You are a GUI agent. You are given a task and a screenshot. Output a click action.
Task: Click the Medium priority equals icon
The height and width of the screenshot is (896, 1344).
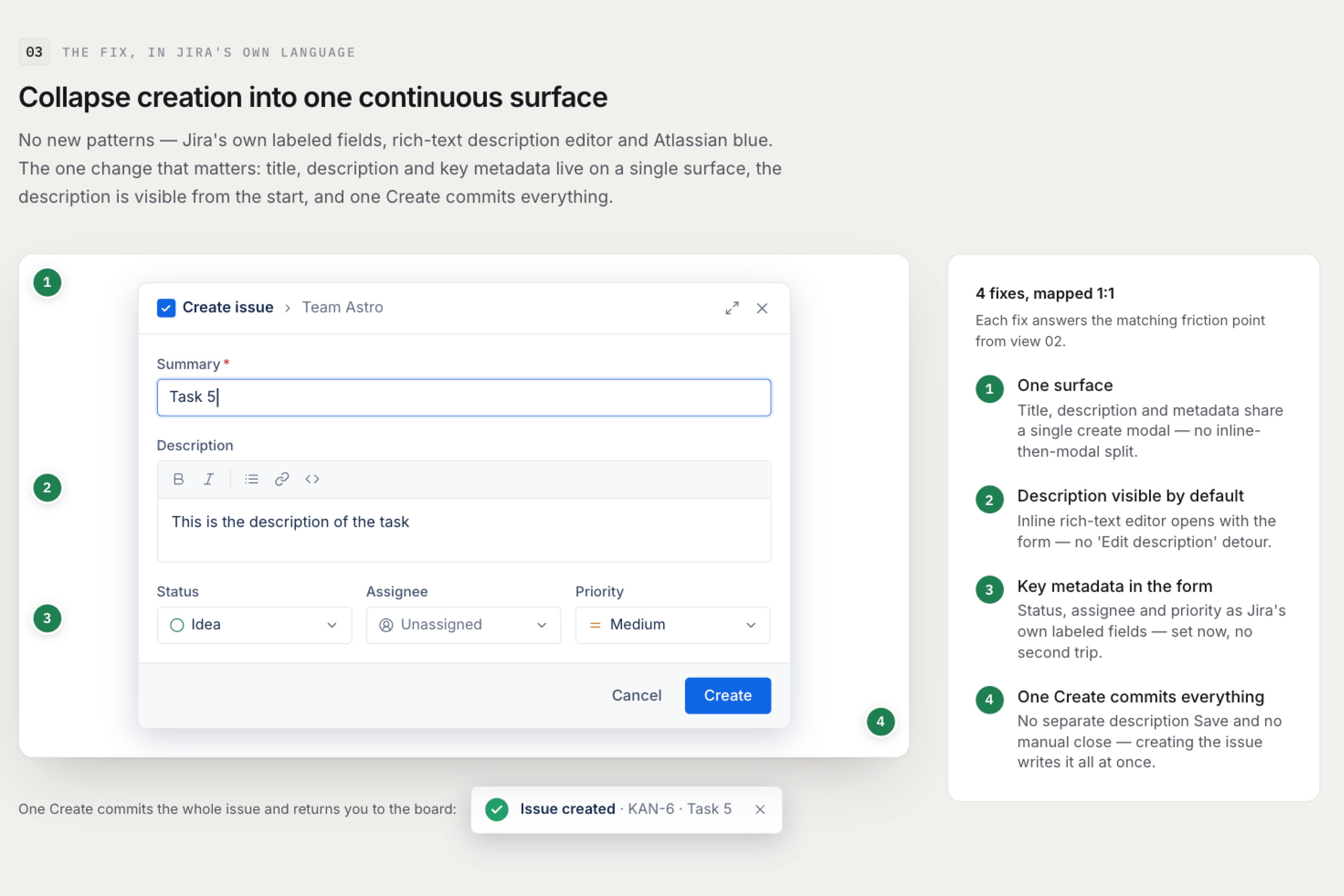pyautogui.click(x=595, y=625)
